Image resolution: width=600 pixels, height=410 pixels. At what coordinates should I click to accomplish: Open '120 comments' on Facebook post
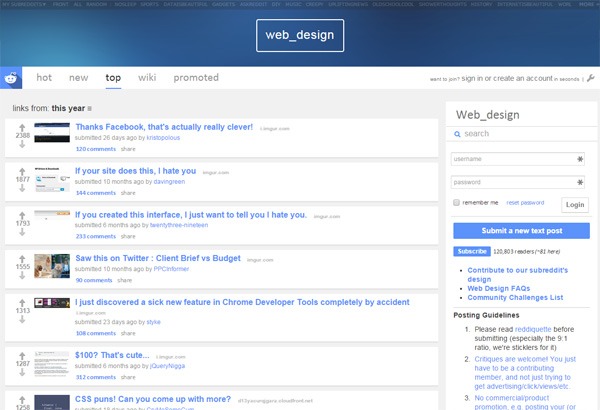point(96,149)
